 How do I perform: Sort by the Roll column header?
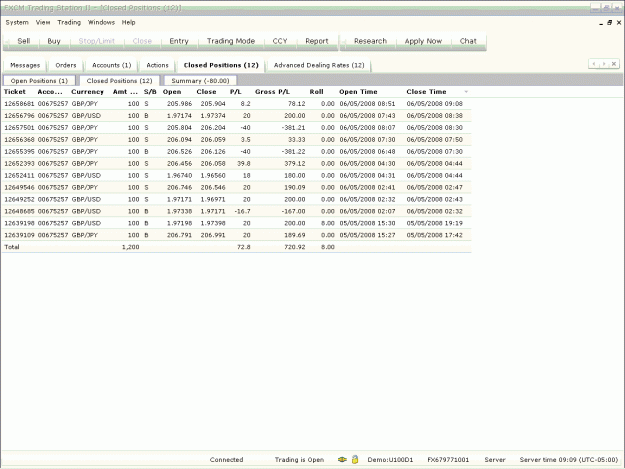[316, 92]
